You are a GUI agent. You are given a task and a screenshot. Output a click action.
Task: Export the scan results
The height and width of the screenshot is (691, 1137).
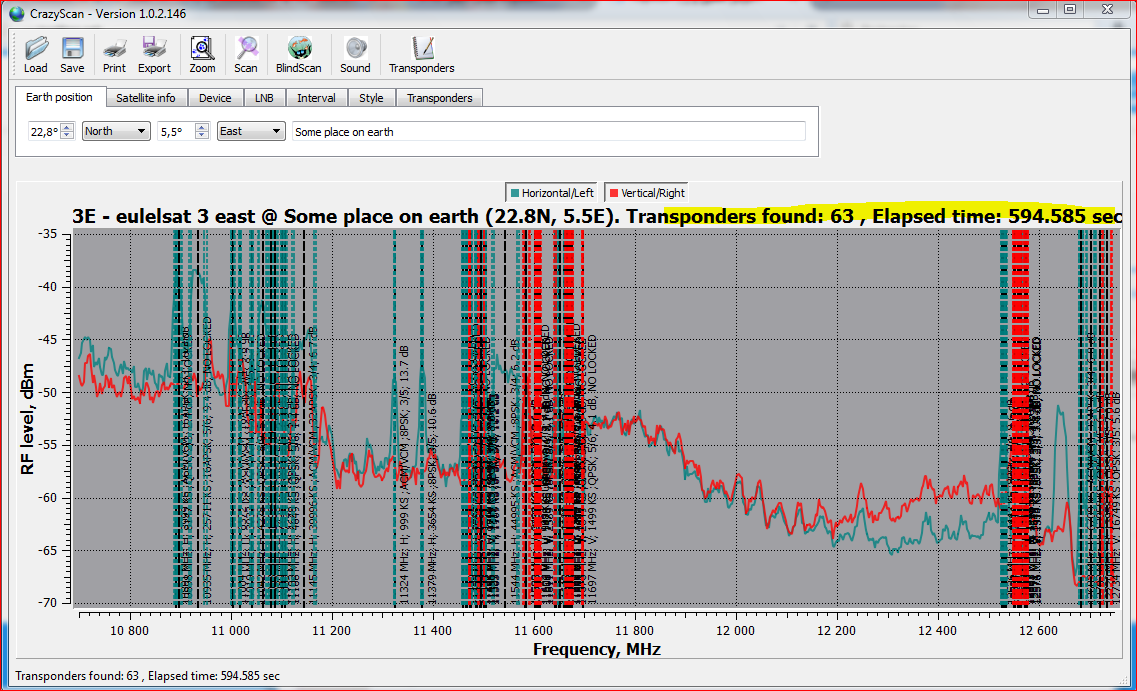[154, 54]
